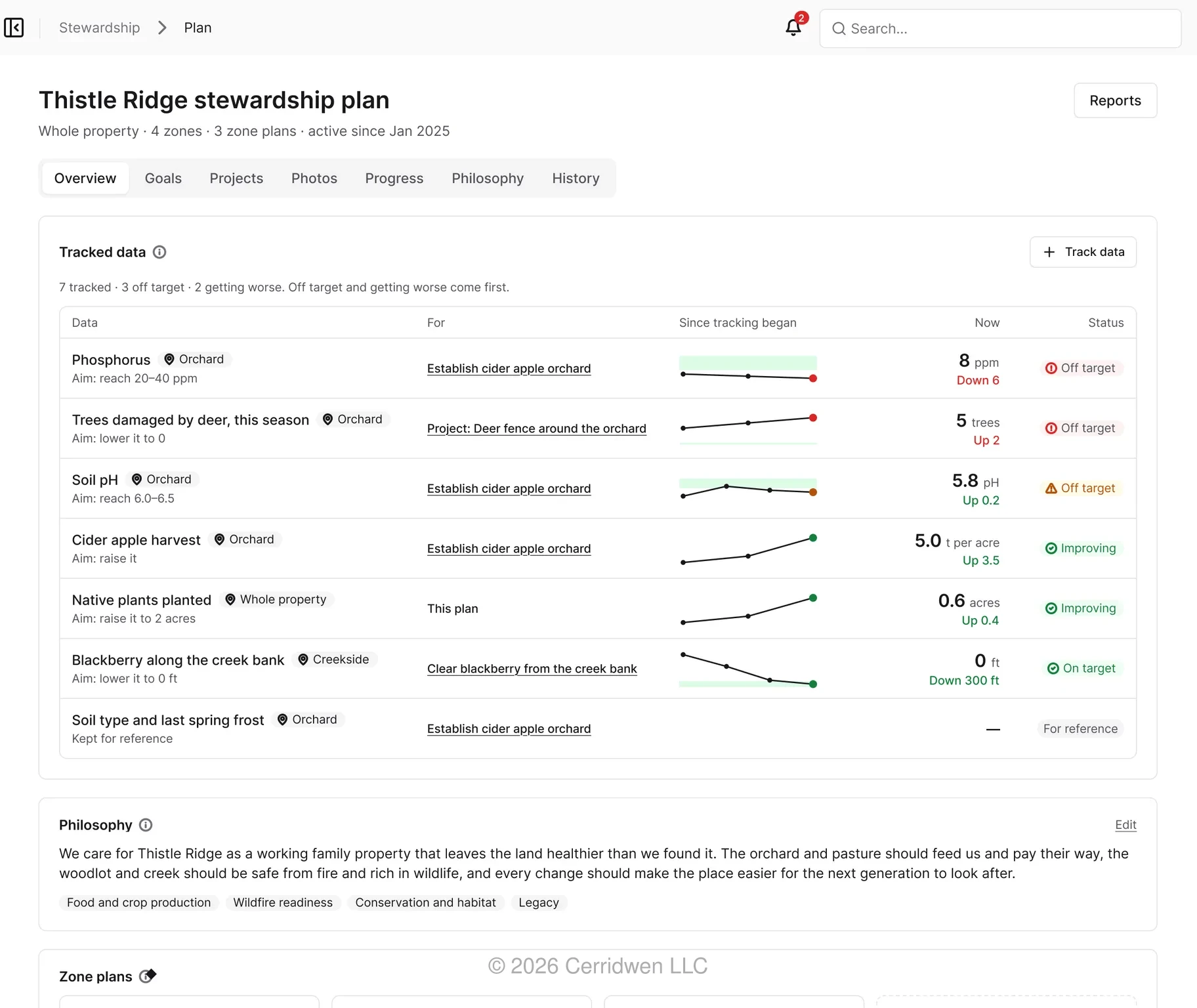The image size is (1197, 1008).
Task: Click the Phosphorus trend sparkline
Action: point(748,369)
